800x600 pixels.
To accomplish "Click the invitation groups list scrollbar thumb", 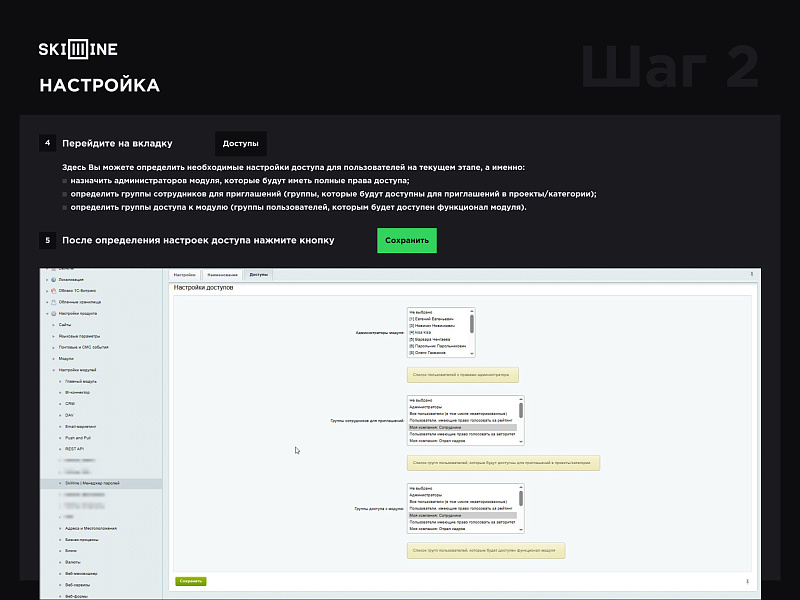I will pyautogui.click(x=521, y=410).
